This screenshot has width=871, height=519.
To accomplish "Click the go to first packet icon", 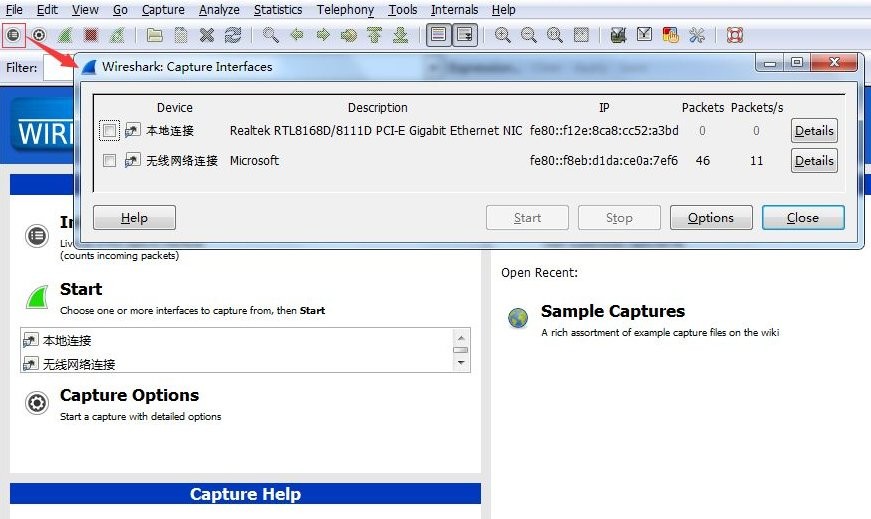I will pos(375,35).
